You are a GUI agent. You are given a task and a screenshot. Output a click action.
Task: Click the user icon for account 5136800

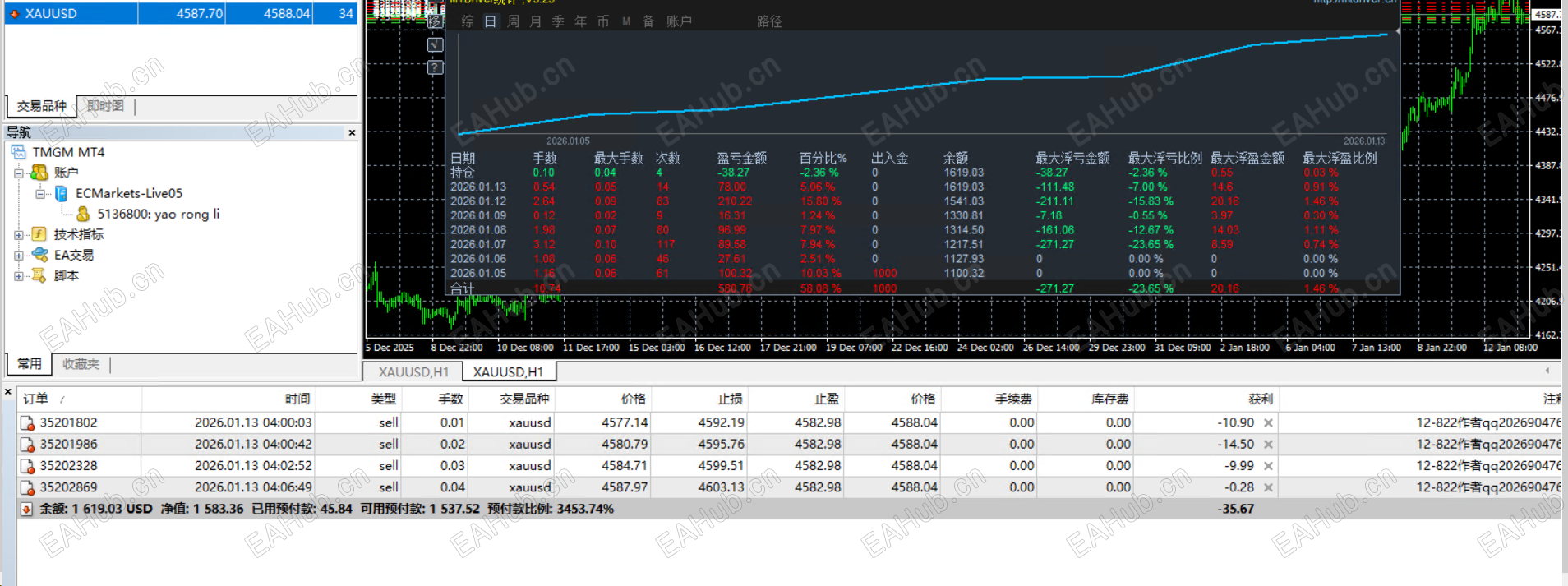[x=82, y=214]
